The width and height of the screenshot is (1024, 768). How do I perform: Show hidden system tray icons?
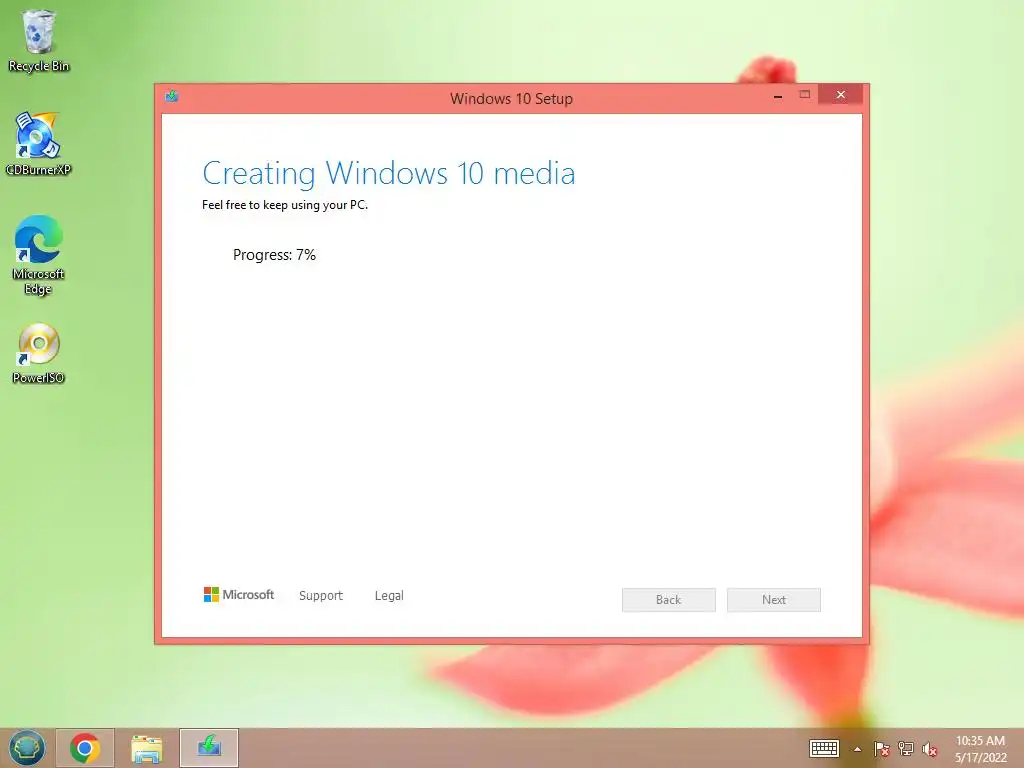pyautogui.click(x=857, y=749)
